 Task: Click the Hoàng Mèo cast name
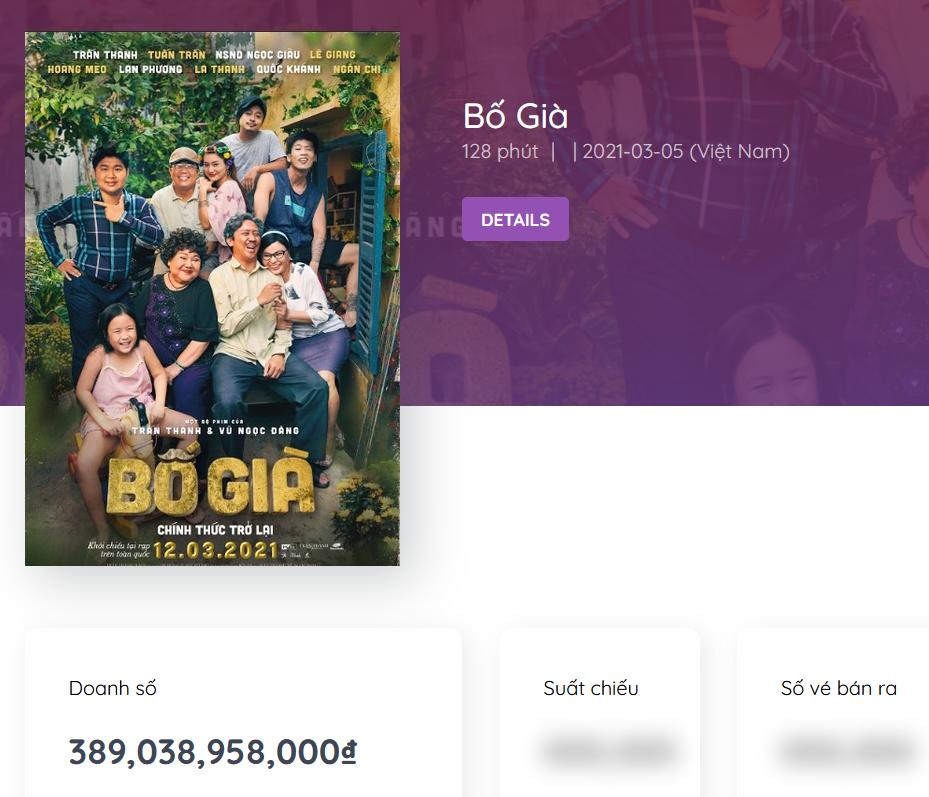pyautogui.click(x=77, y=69)
